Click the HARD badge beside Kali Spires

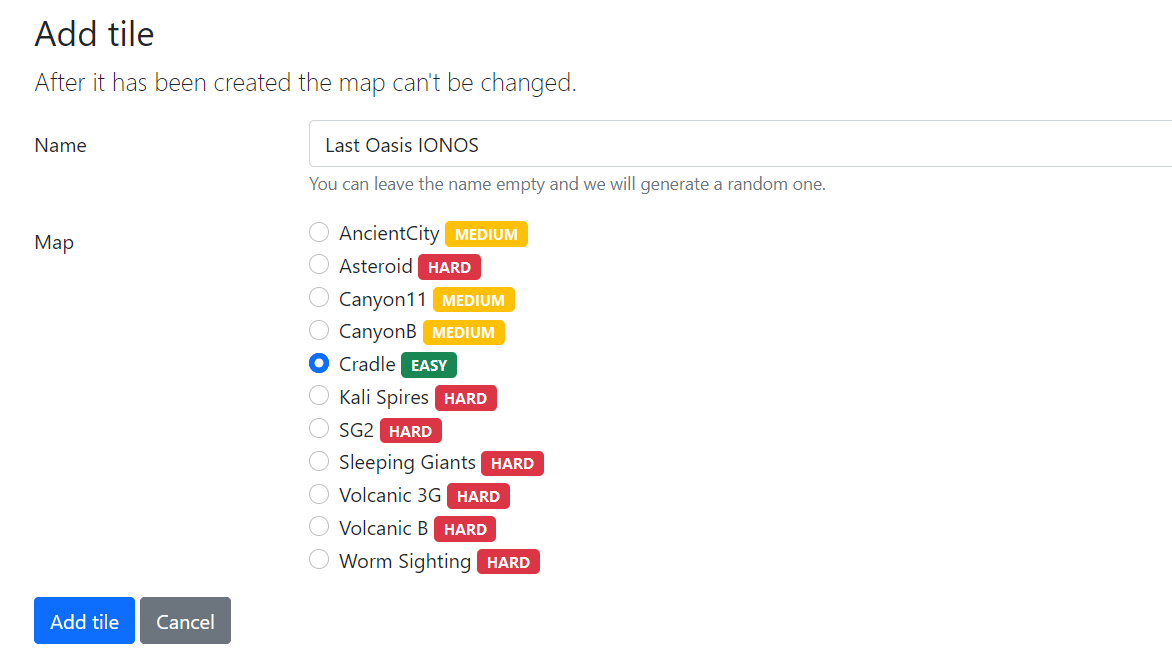point(466,398)
